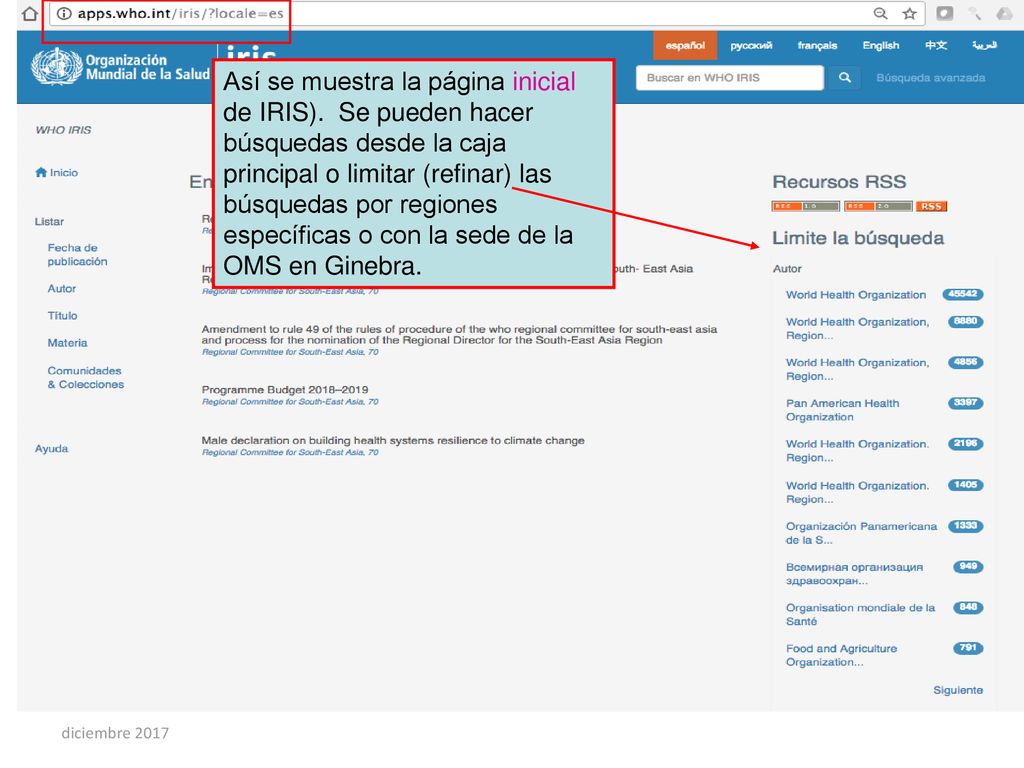Click the Buscar en WHO IRIS search field
Screen dimensions: 1024x768
729,78
